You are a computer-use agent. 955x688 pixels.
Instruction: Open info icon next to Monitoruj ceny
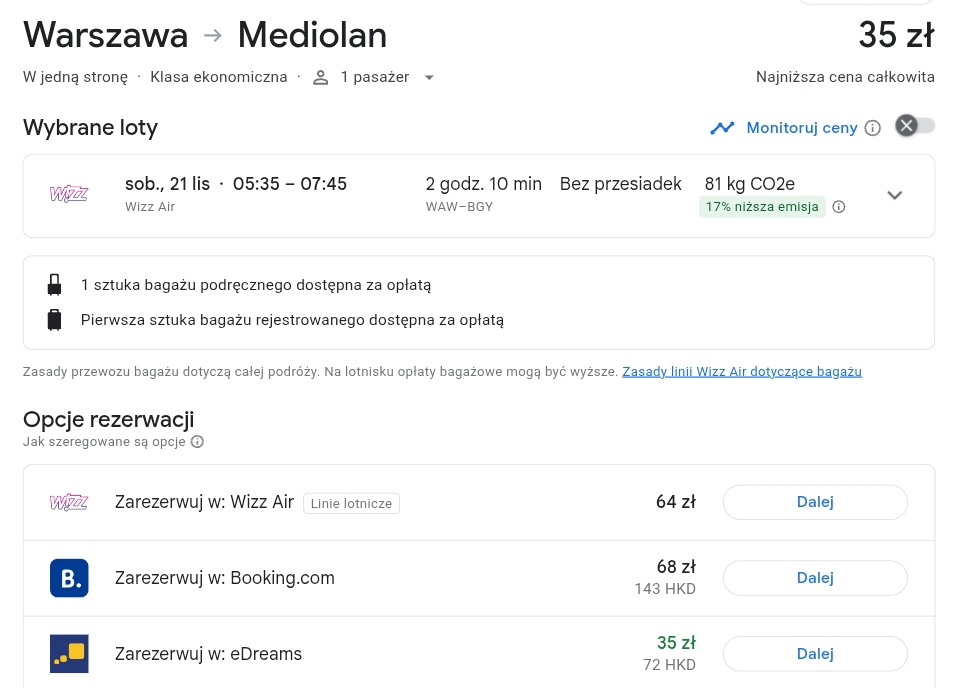point(873,128)
